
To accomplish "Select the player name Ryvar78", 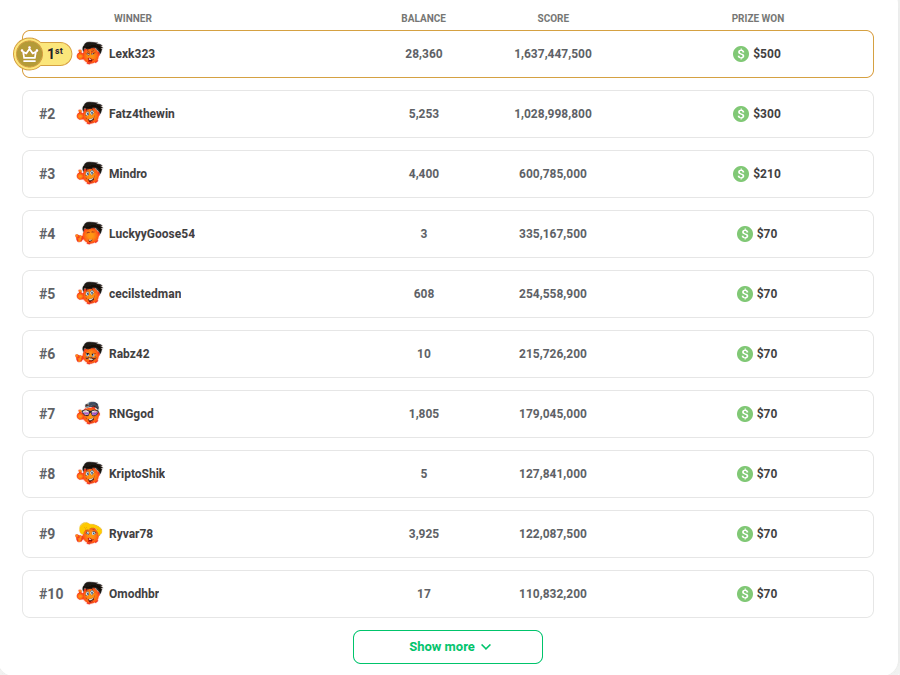I will pyautogui.click(x=131, y=534).
